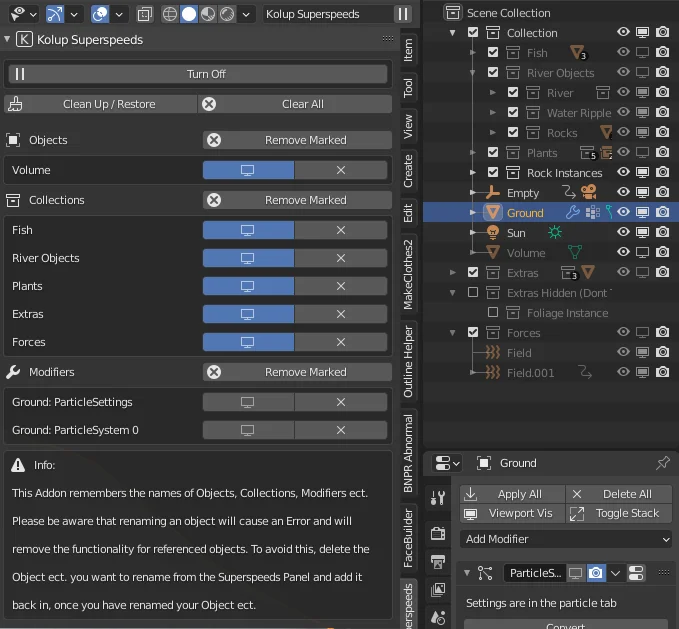Toggle Sun object eye visibility
The width and height of the screenshot is (679, 629).
(x=623, y=232)
